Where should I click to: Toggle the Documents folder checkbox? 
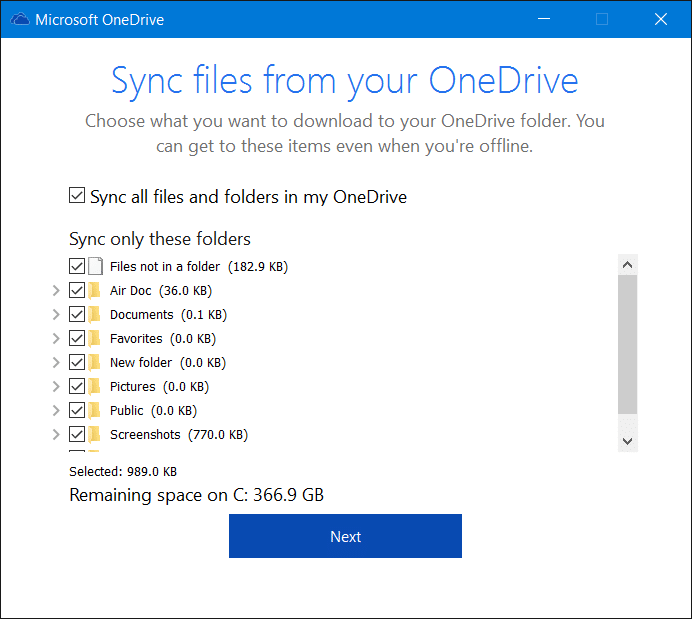coord(77,314)
